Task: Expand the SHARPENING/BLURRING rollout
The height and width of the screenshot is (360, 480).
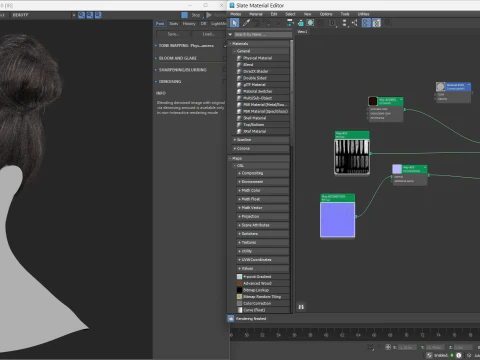Action: point(156,70)
